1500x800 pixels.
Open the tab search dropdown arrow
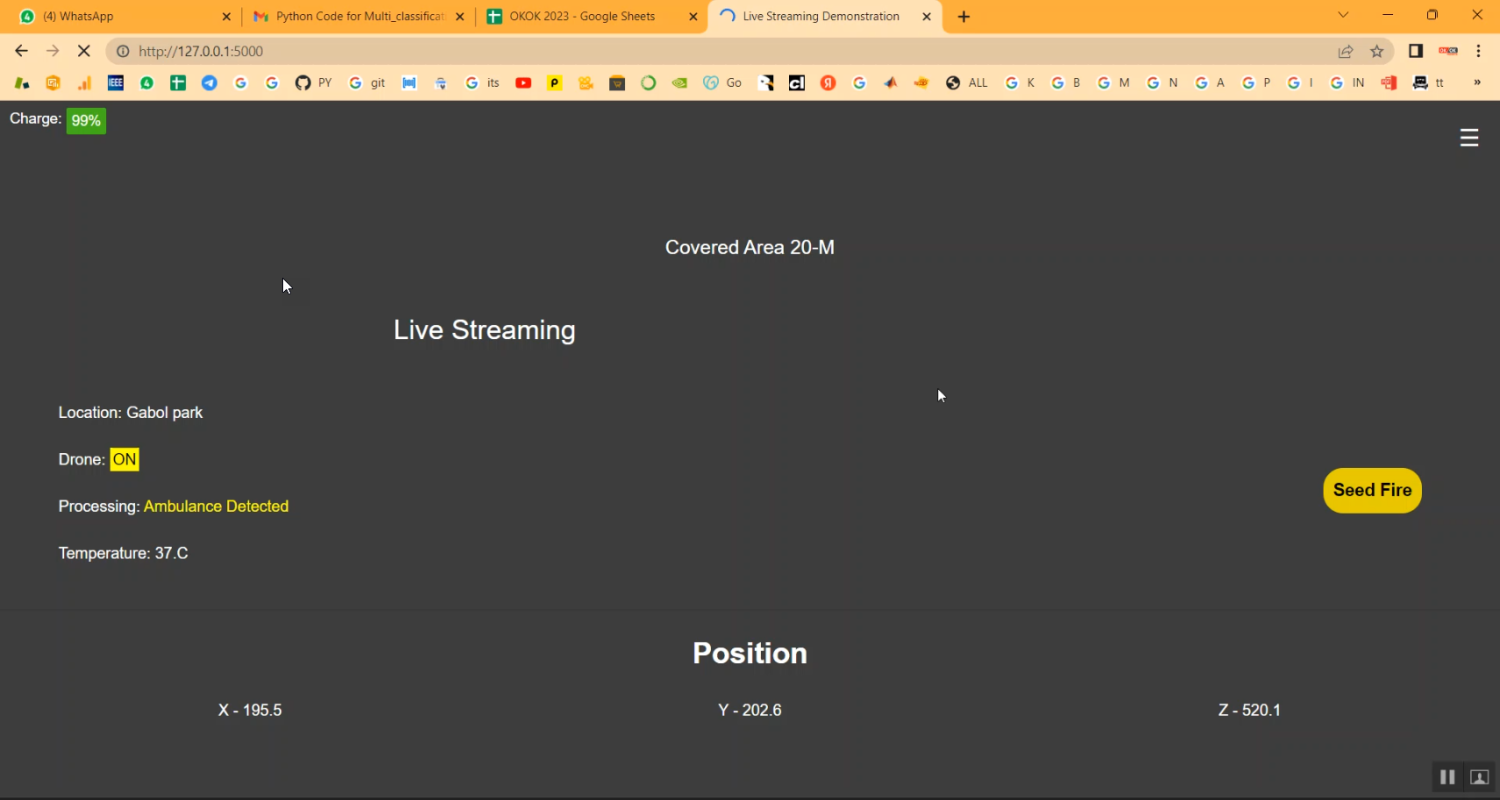1344,15
